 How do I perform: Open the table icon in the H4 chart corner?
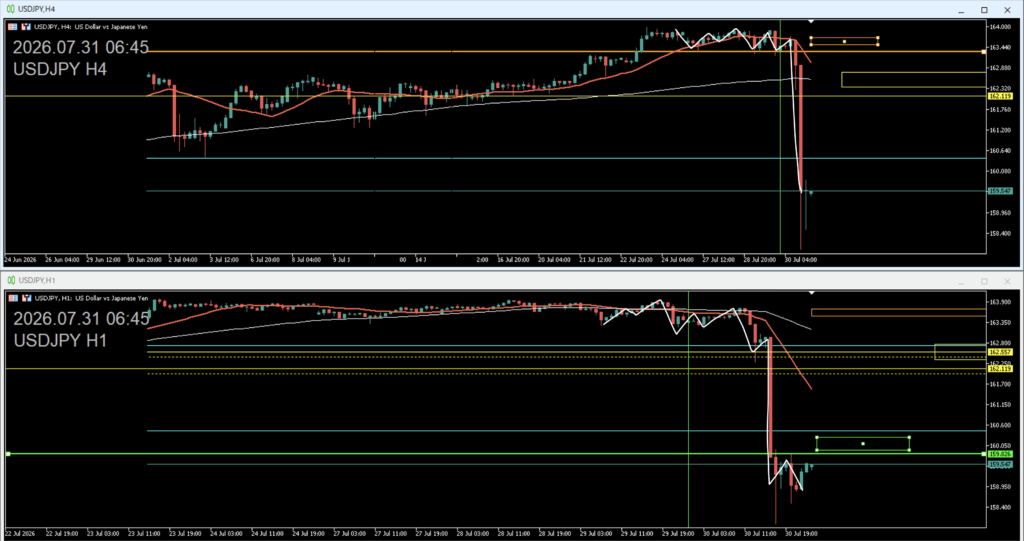[x=12, y=27]
